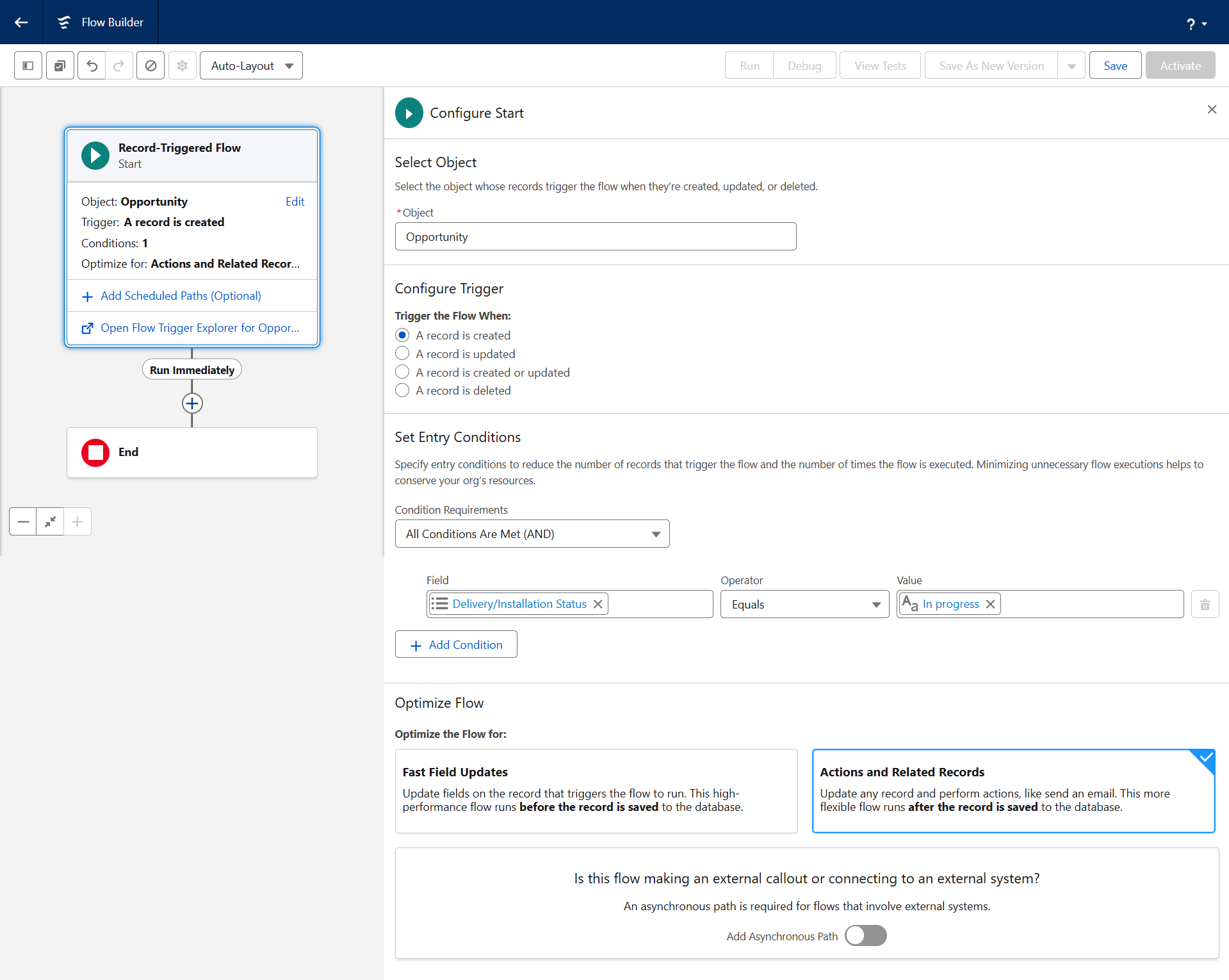Image resolution: width=1229 pixels, height=980 pixels.
Task: Remove the 'In progress' value pill
Action: 990,604
